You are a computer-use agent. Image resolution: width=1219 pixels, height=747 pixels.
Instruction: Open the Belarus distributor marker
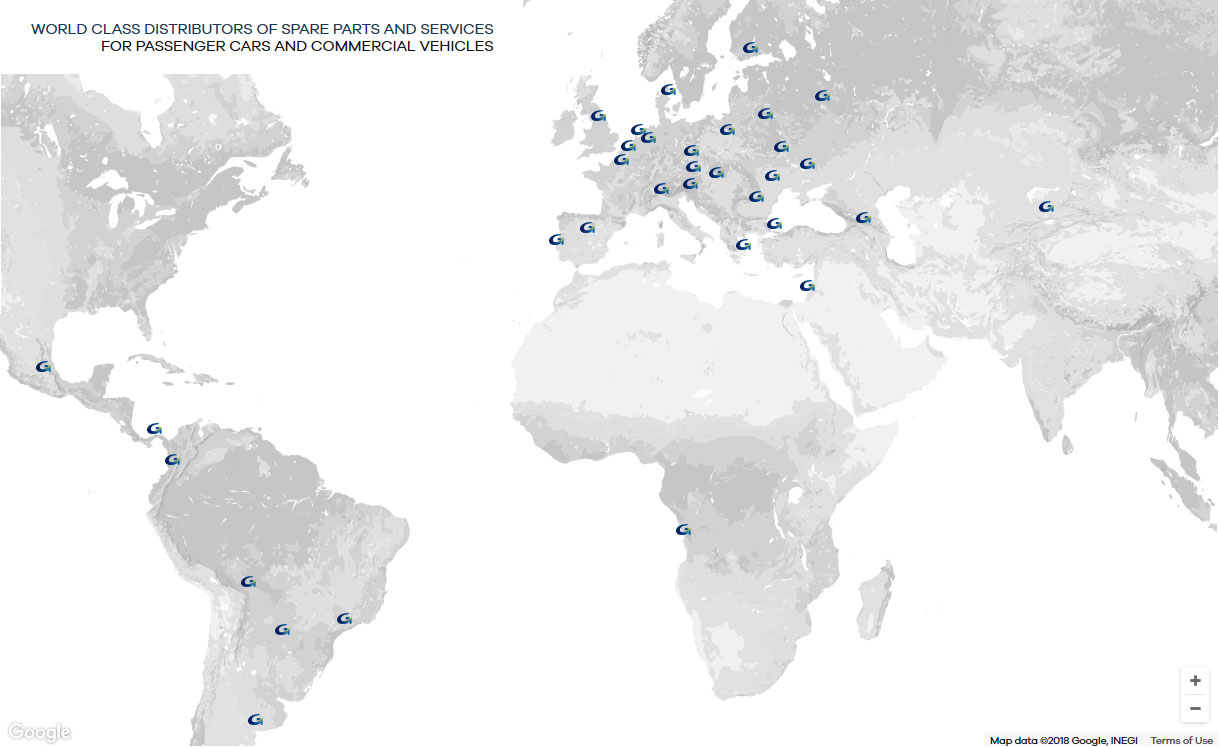point(764,114)
